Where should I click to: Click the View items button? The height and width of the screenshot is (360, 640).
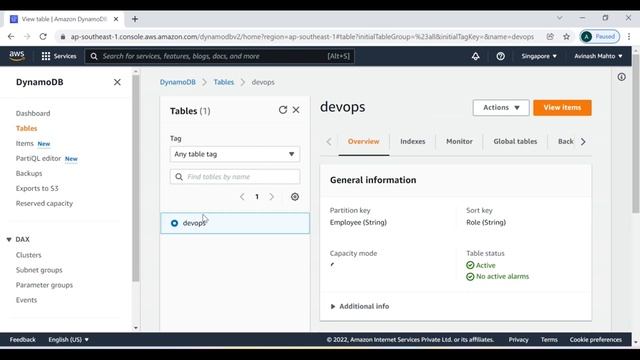point(562,108)
